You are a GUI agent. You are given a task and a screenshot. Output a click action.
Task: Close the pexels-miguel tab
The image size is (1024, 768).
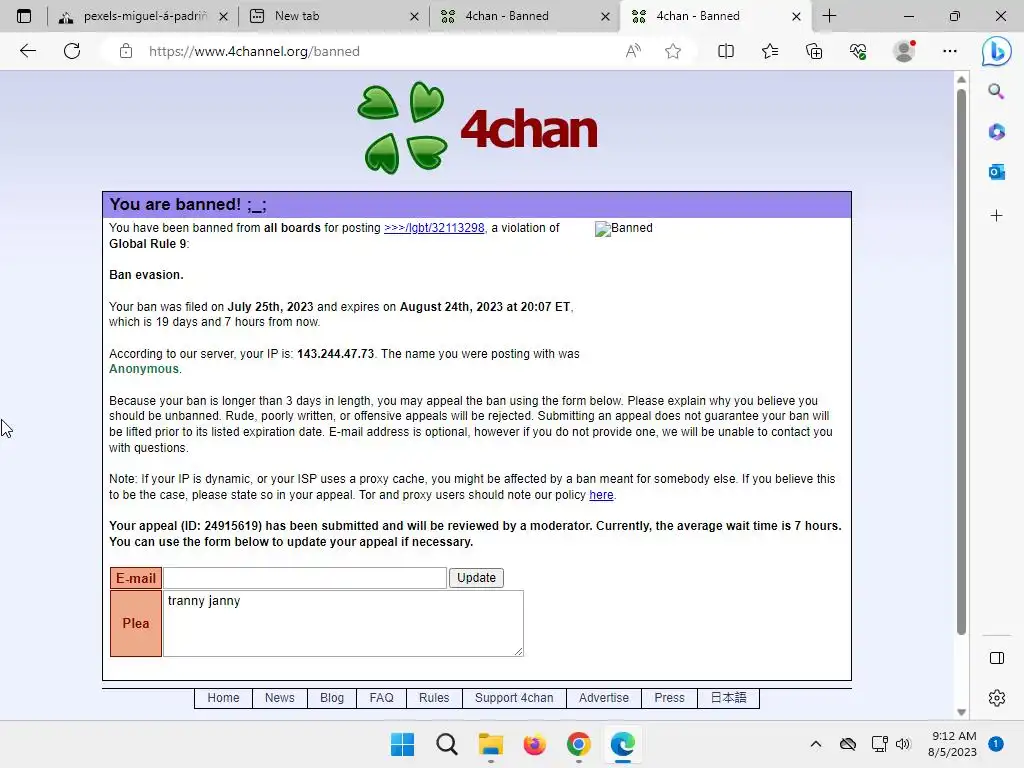coord(223,16)
